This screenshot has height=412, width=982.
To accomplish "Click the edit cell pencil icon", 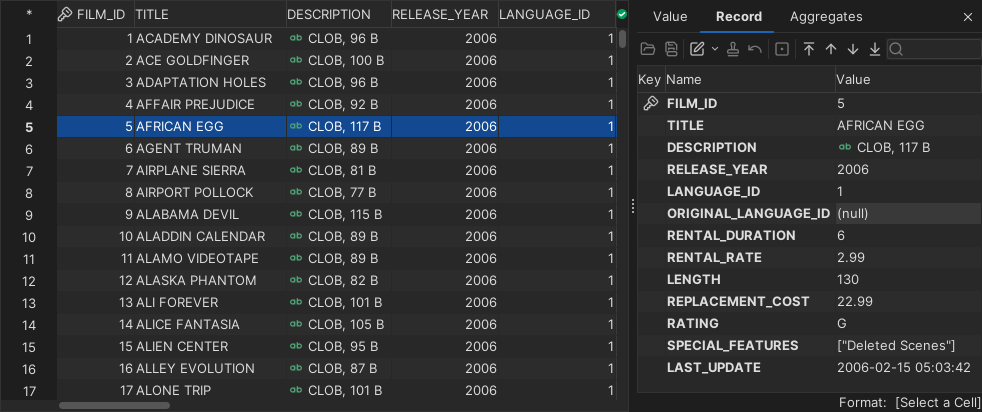I will point(697,49).
